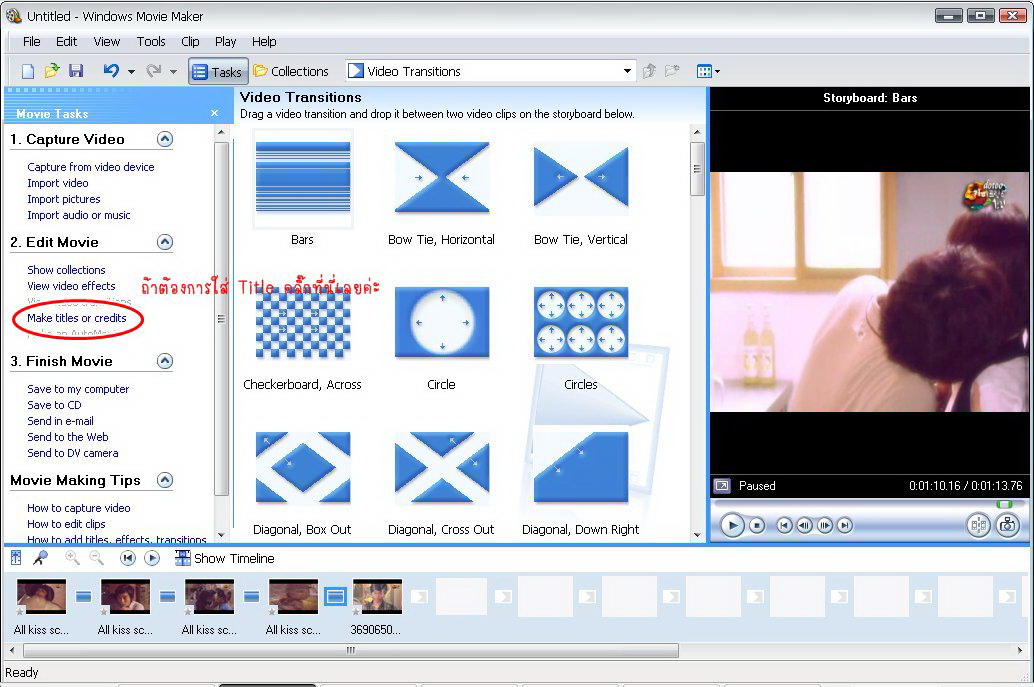The image size is (1034, 687).
Task: Click the Redo arrow icon
Action: (x=154, y=71)
